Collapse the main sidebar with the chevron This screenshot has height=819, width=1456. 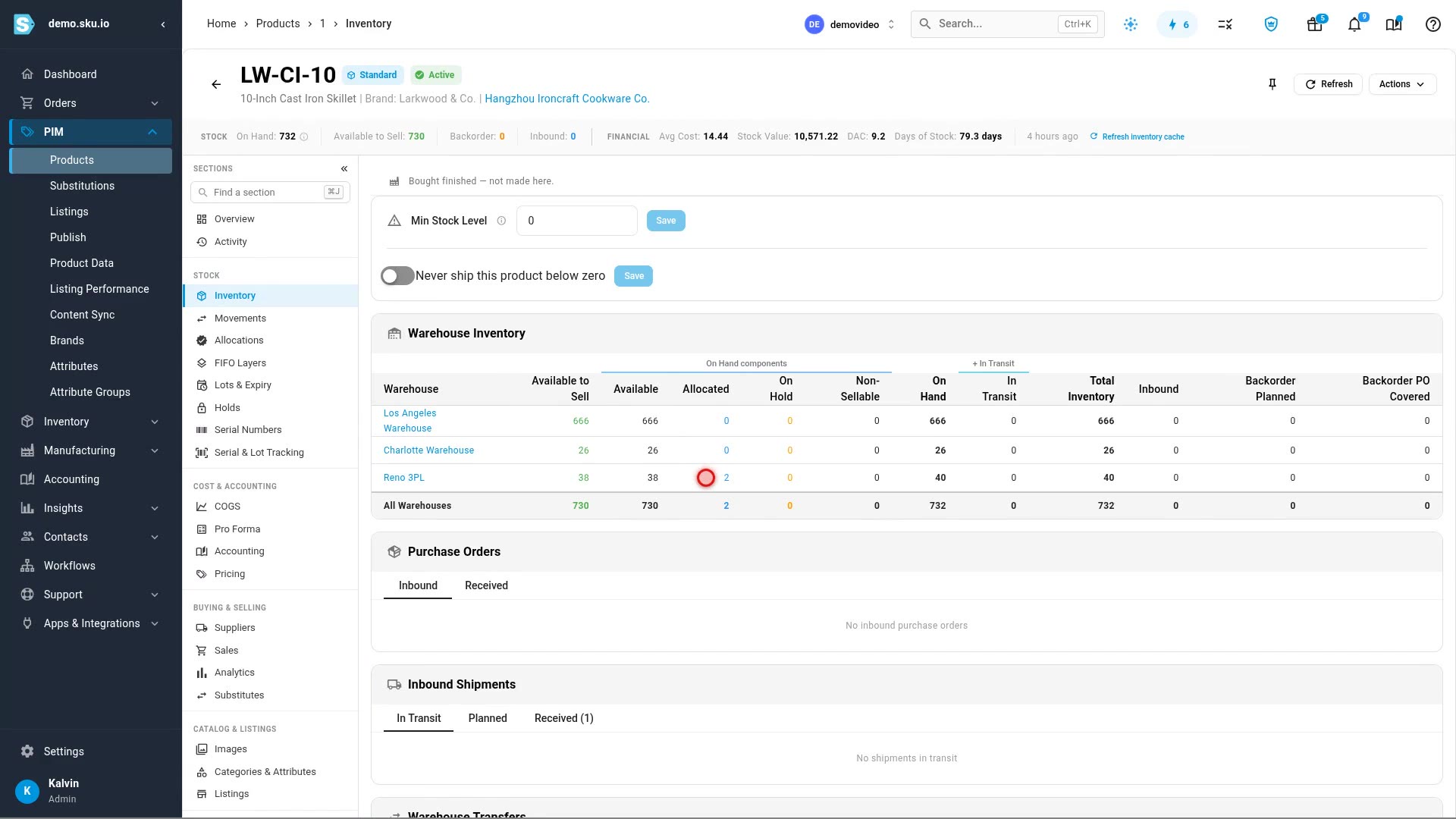coord(163,24)
